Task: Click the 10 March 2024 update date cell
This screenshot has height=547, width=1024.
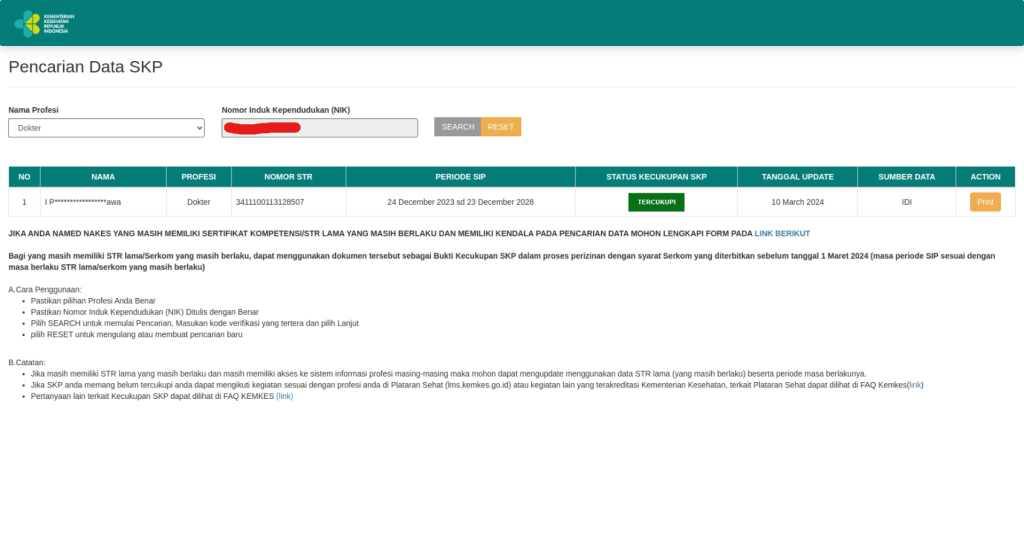Action: click(x=797, y=202)
